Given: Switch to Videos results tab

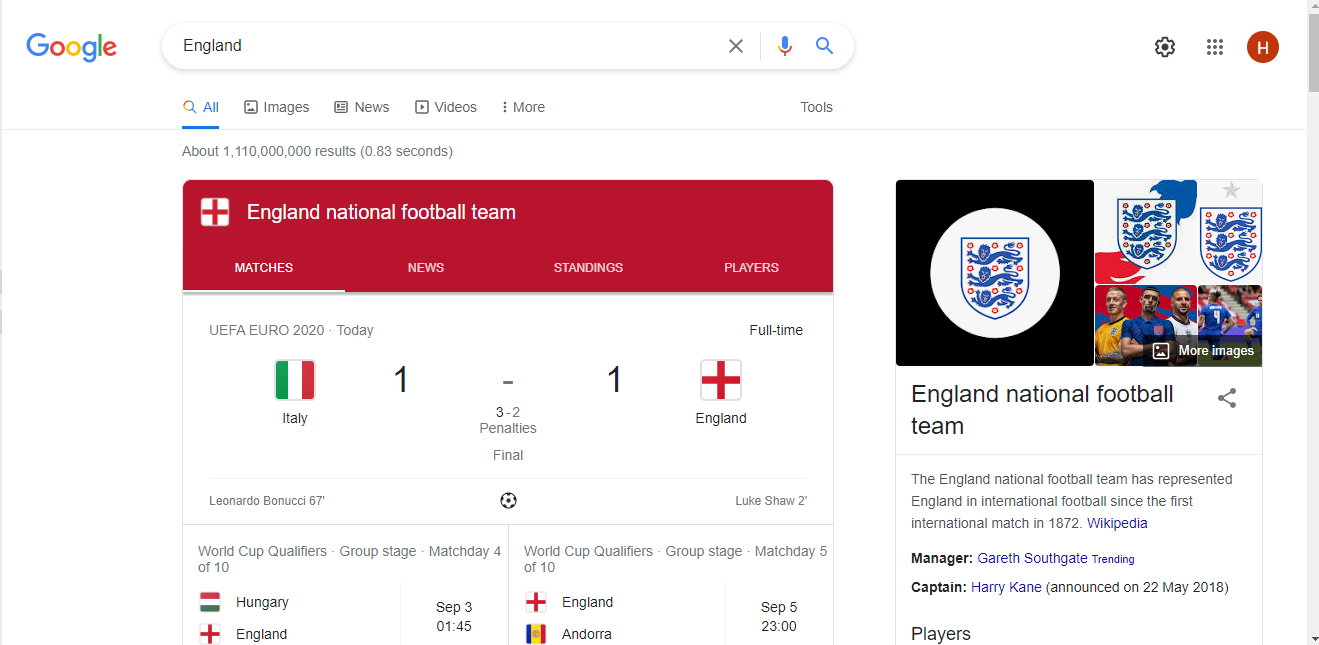Looking at the screenshot, I should (446, 107).
